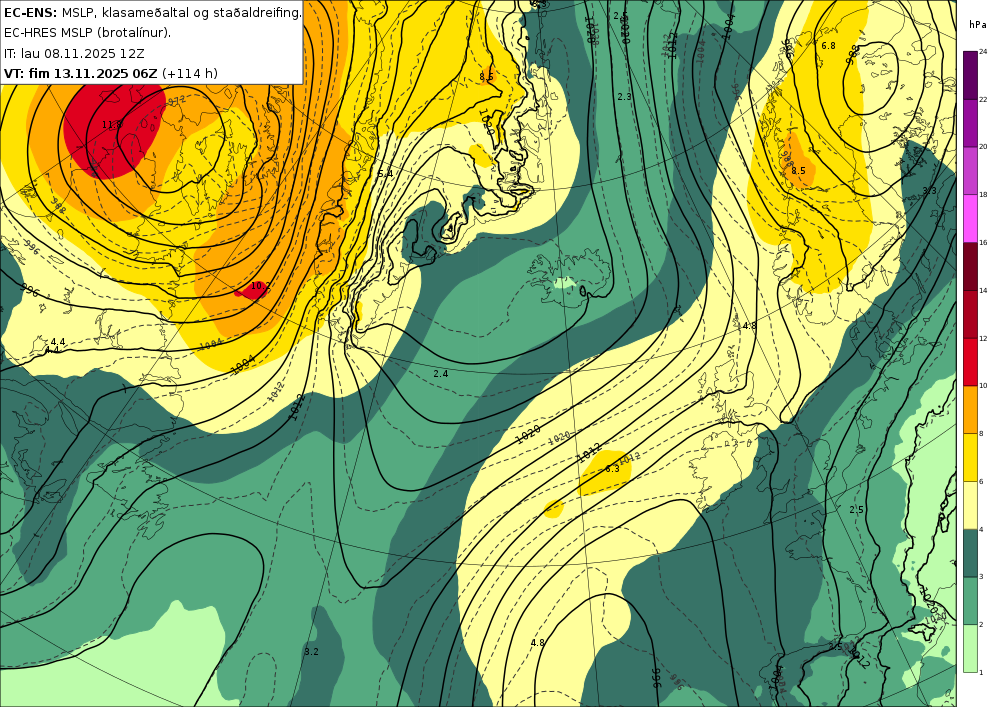Viewport: 1000px width, 707px height.
Task: Select the pale yellow 4–6 hPa legend swatch
Action: (x=970, y=504)
